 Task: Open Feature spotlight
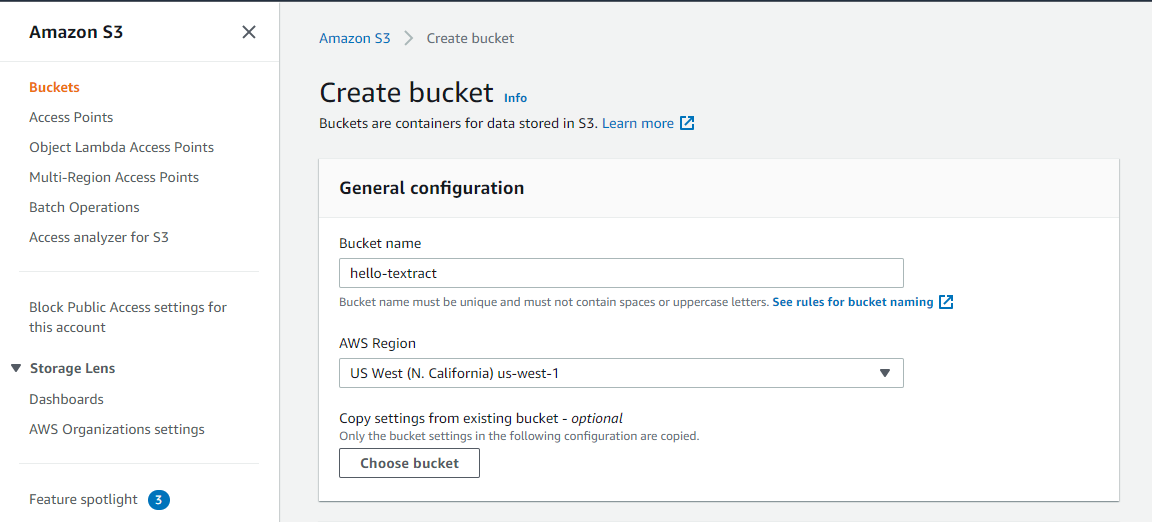click(x=83, y=499)
